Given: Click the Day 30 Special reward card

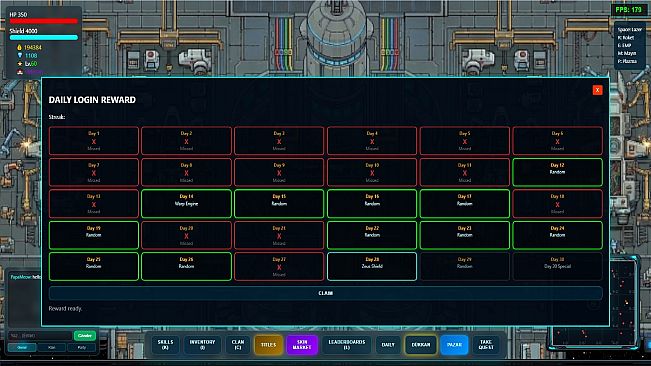Looking at the screenshot, I should tap(557, 266).
